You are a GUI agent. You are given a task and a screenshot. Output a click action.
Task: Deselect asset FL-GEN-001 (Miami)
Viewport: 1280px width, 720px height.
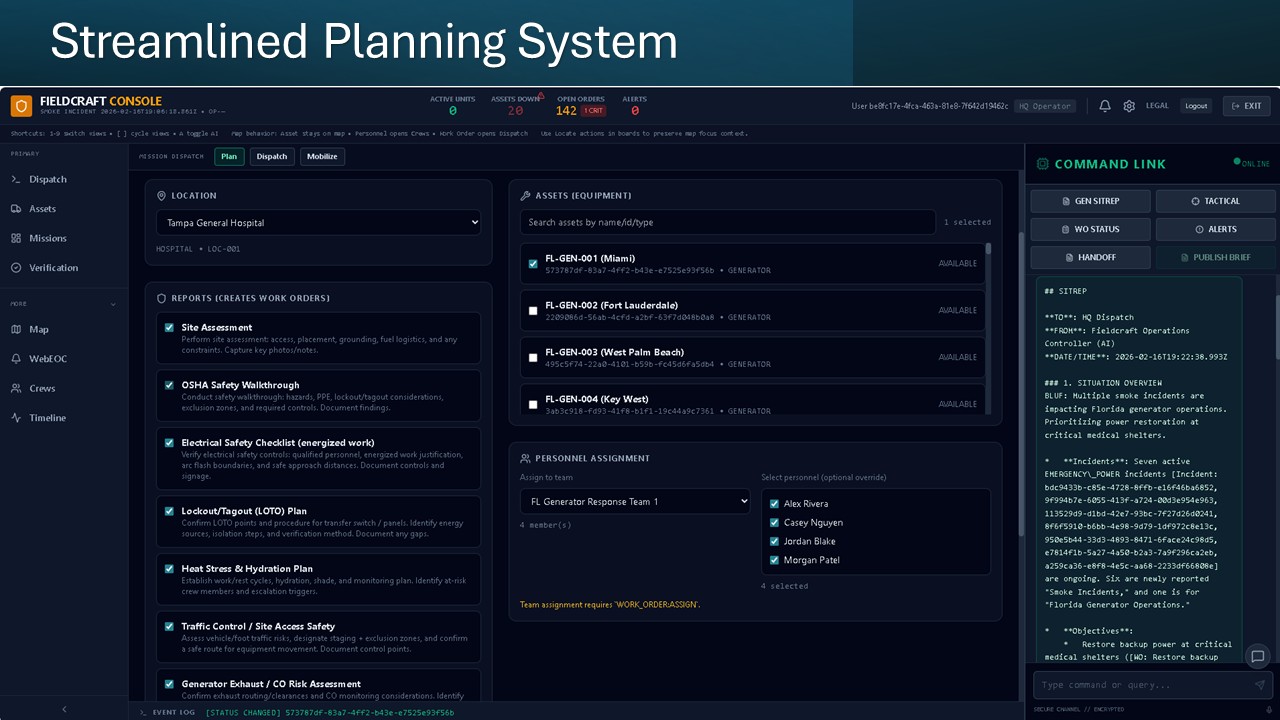(x=533, y=264)
